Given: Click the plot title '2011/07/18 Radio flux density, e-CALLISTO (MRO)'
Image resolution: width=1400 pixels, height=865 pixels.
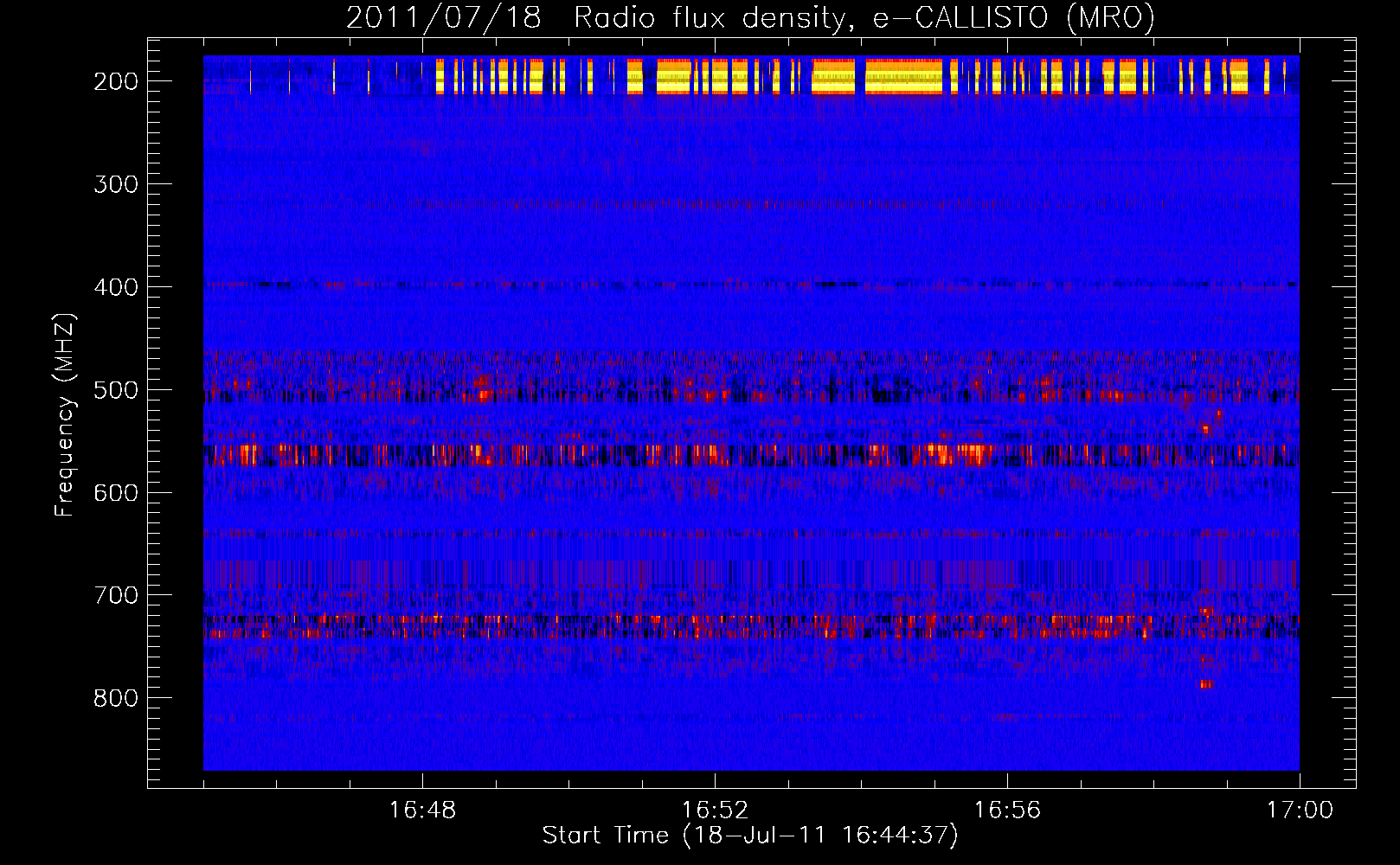Looking at the screenshot, I should tap(750, 17).
